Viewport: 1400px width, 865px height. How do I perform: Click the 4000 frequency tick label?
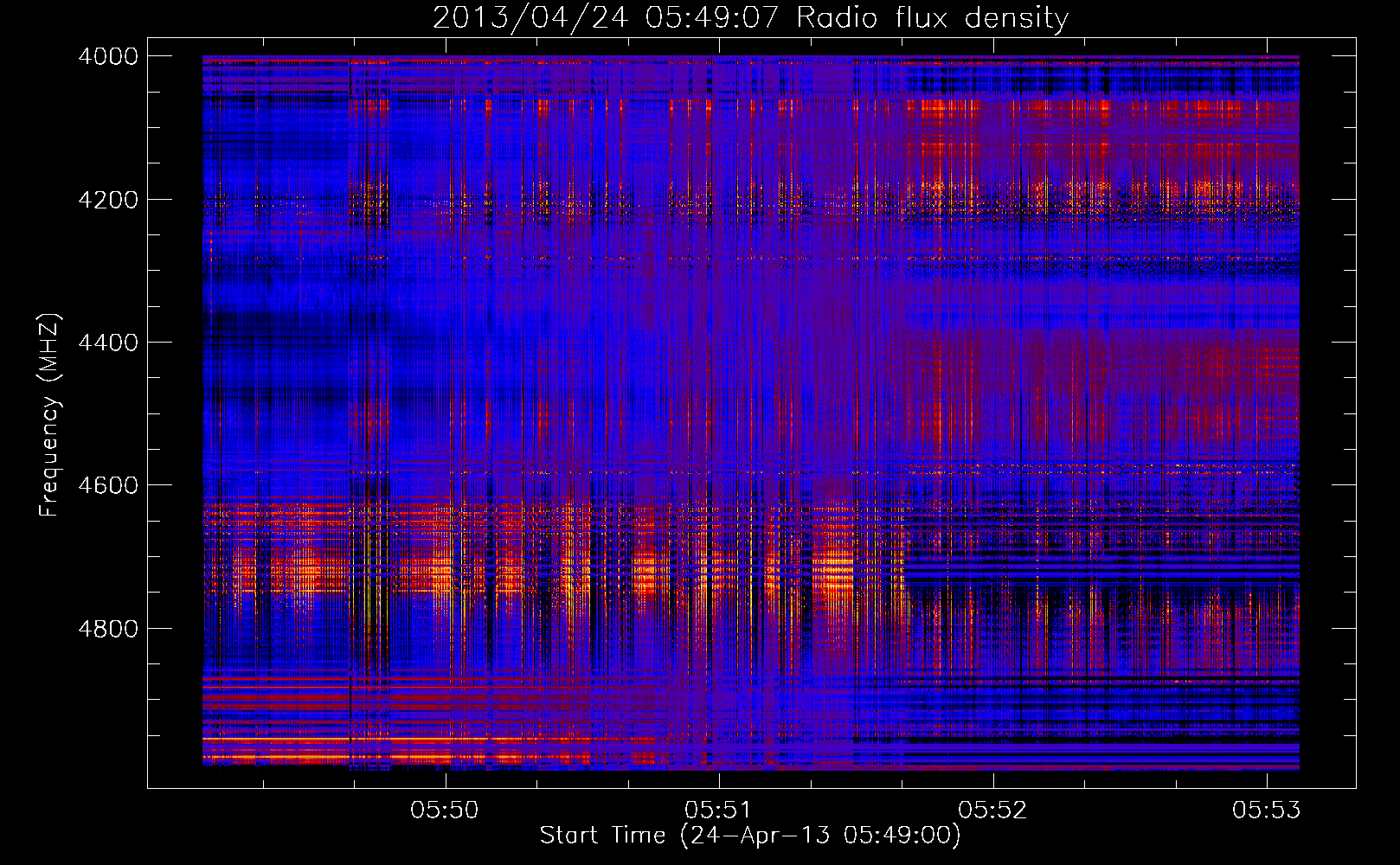(x=108, y=56)
